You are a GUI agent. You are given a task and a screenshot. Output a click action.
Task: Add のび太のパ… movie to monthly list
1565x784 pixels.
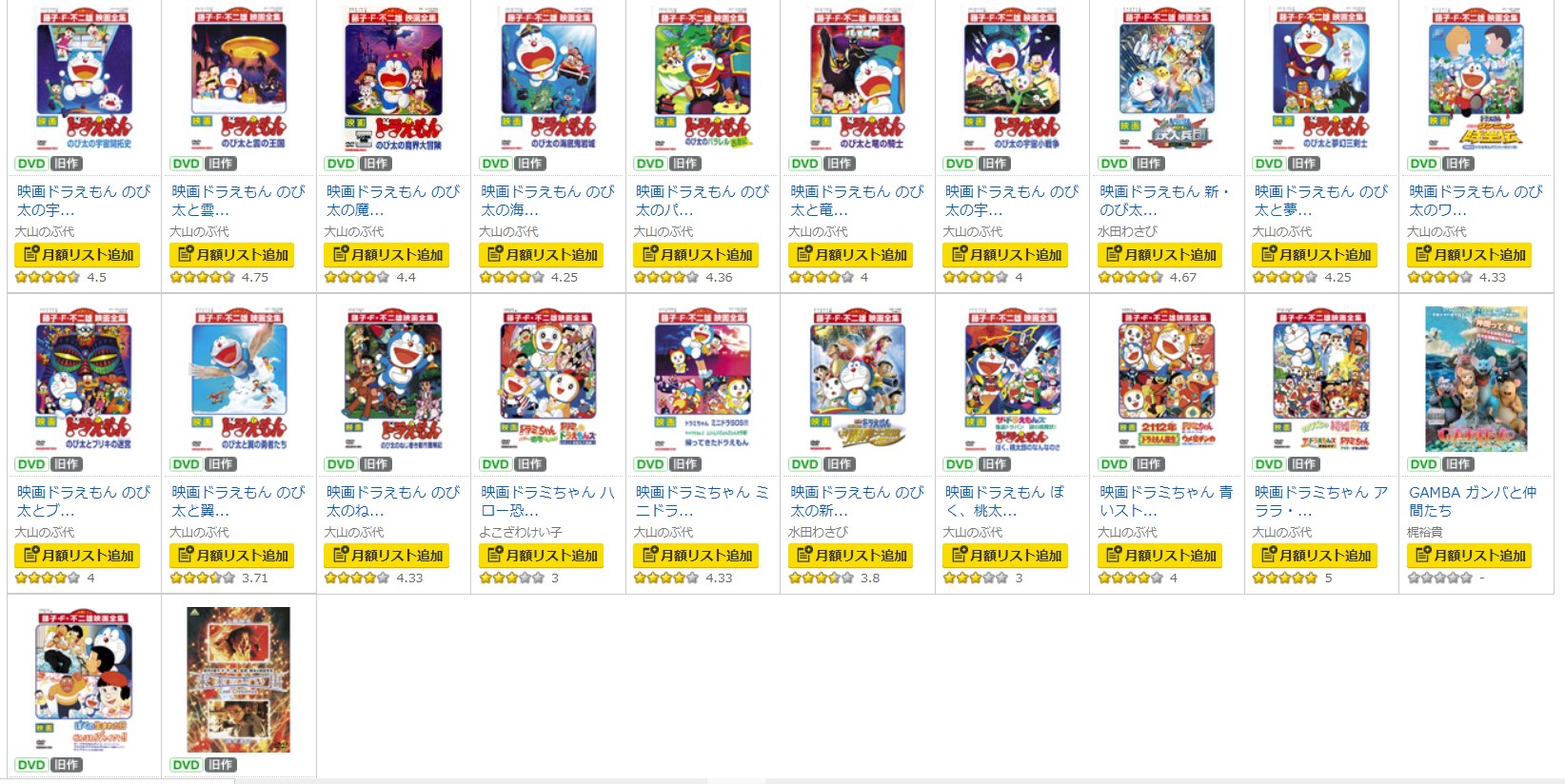(696, 254)
